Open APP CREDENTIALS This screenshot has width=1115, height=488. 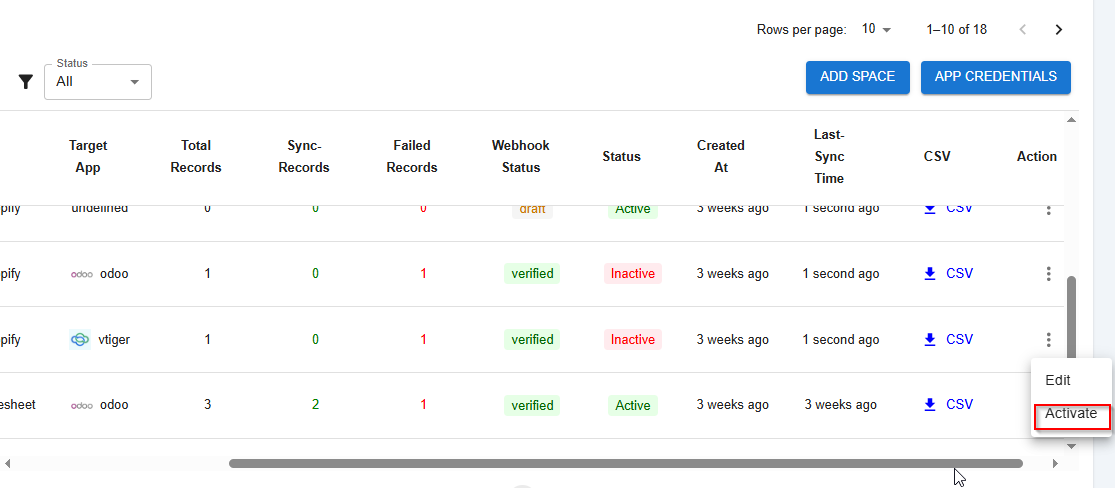click(x=995, y=77)
